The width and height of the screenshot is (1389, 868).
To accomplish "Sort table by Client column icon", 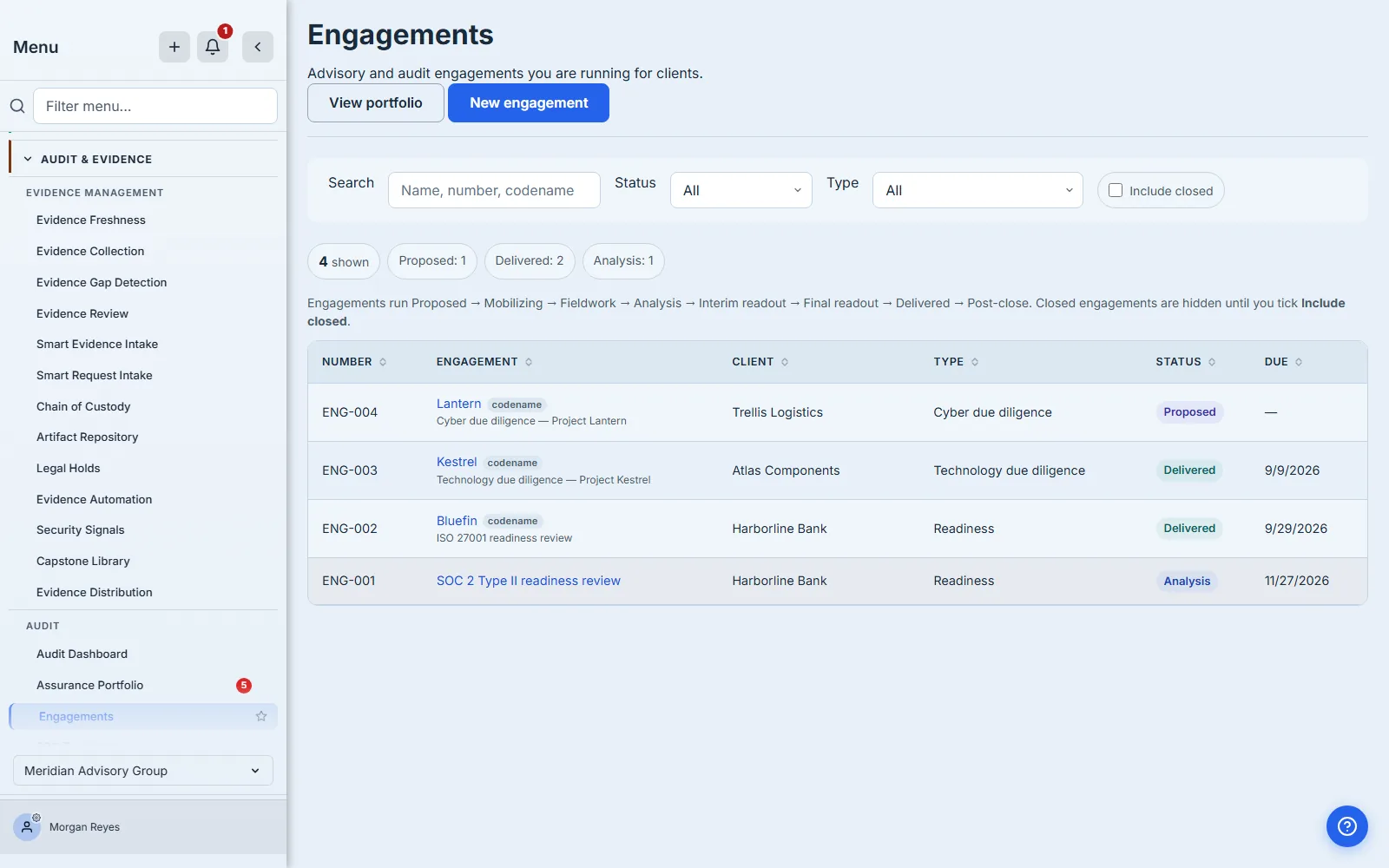I will 785,362.
